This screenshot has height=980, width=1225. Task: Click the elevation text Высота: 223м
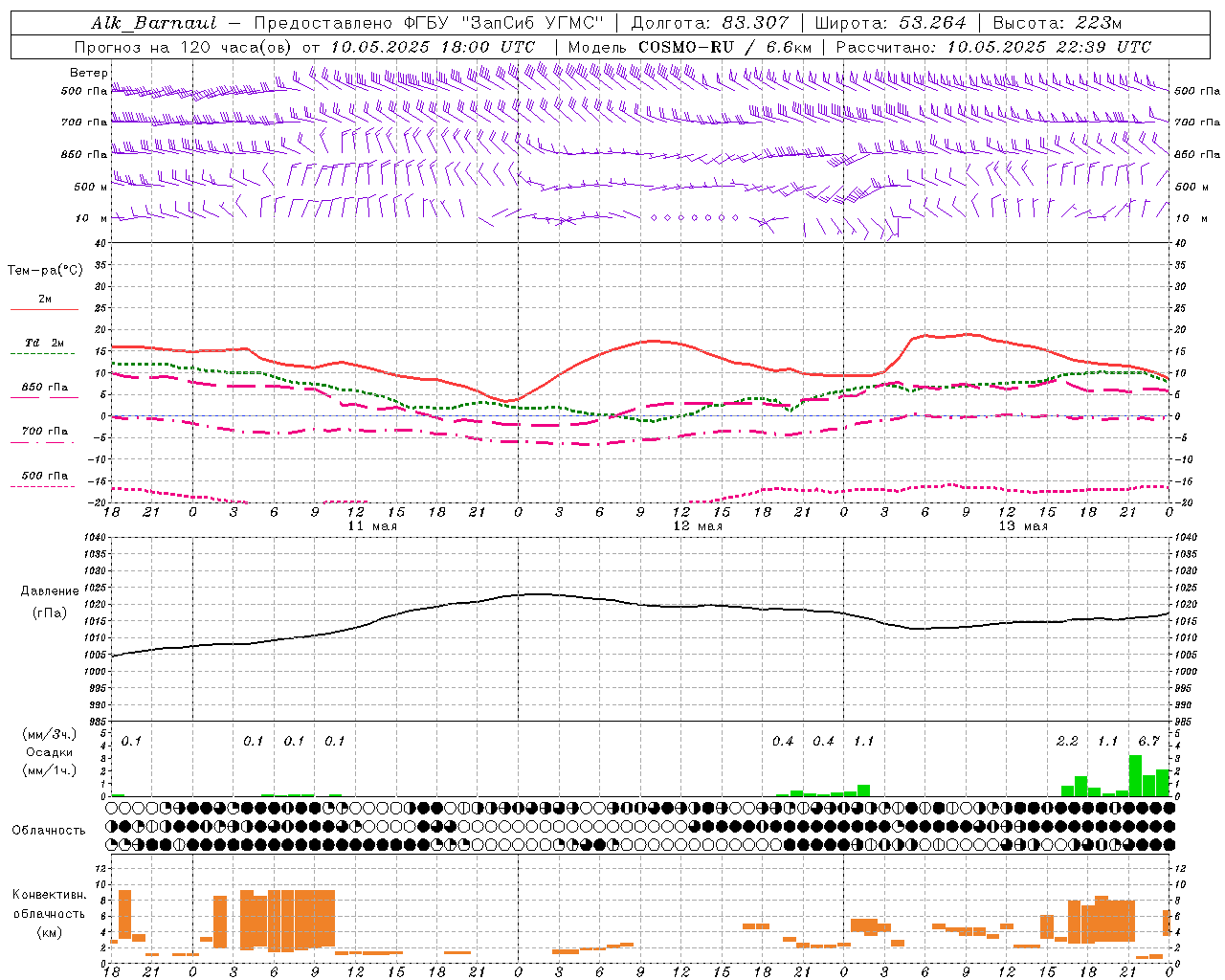coord(1058,23)
